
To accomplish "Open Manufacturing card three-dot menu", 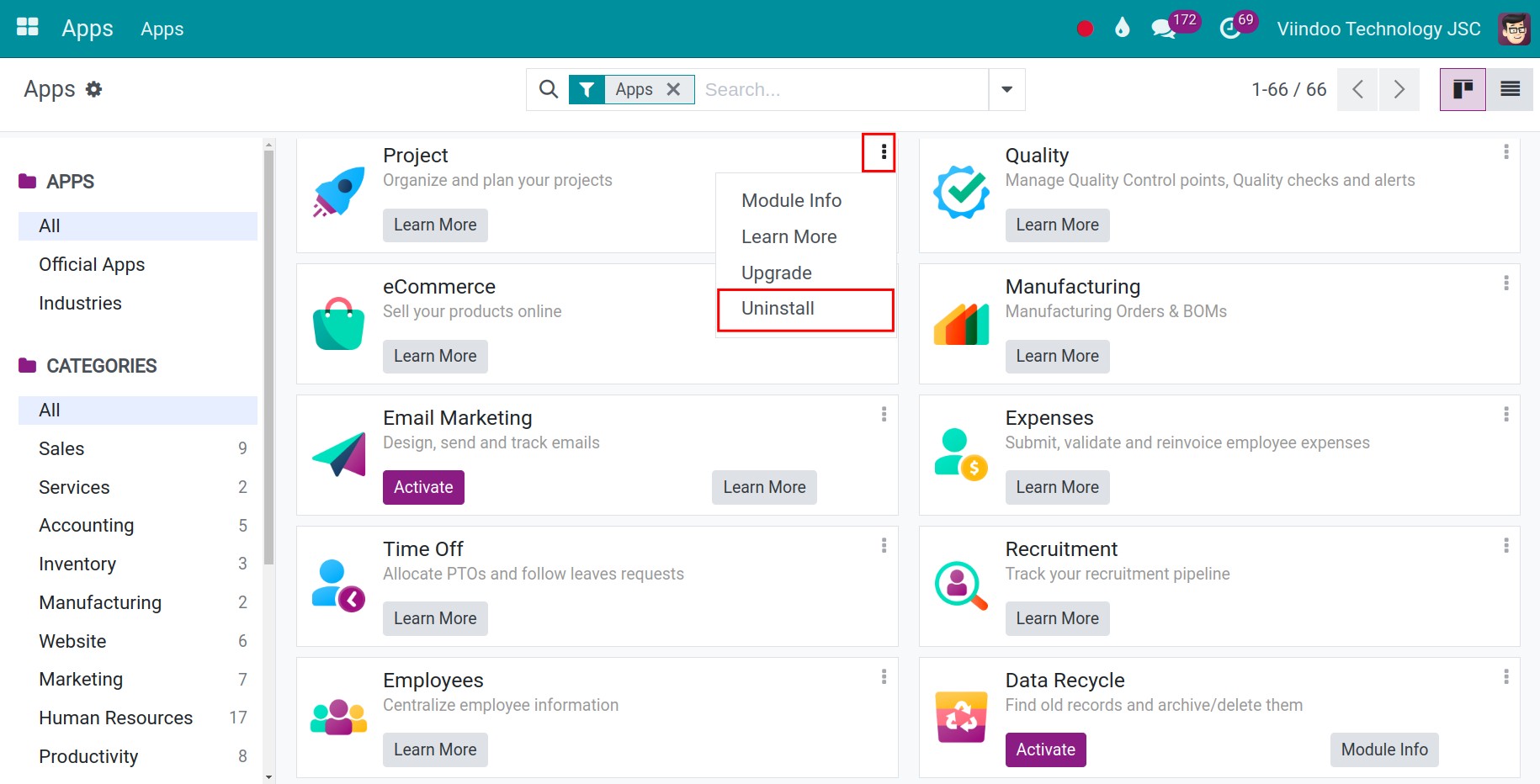I will coord(1505,283).
